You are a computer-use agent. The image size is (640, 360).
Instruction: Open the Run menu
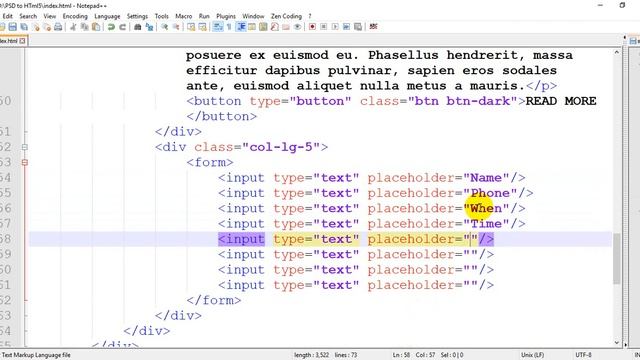[x=204, y=16]
